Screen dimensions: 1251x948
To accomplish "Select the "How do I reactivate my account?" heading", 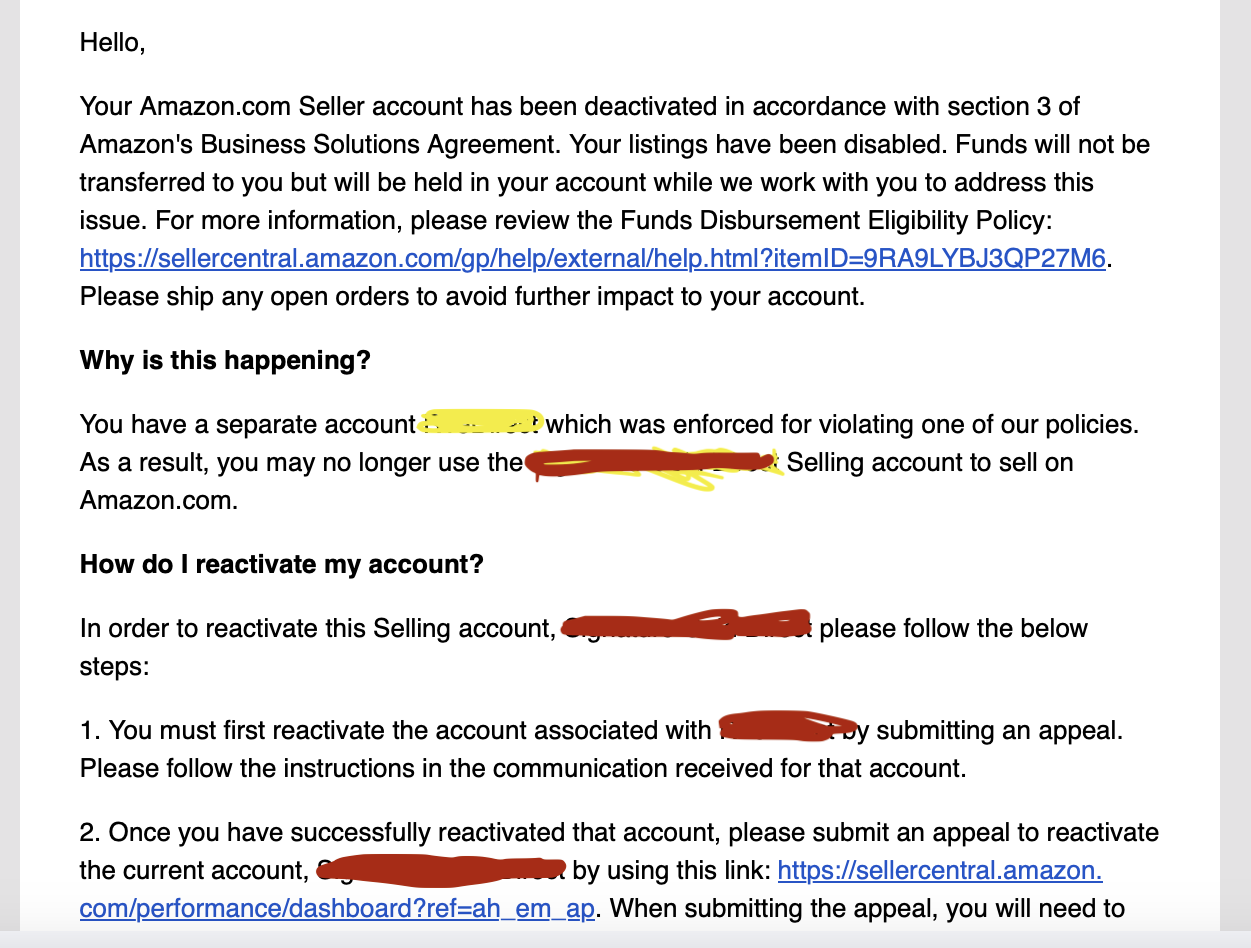I will [x=282, y=564].
